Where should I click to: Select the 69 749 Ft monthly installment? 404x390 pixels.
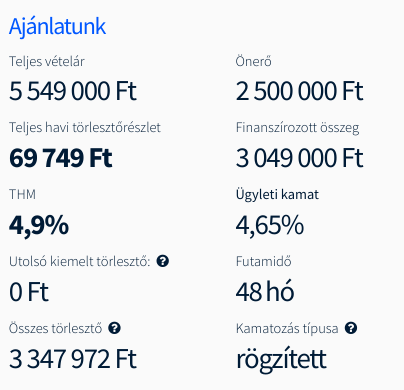pyautogui.click(x=61, y=158)
